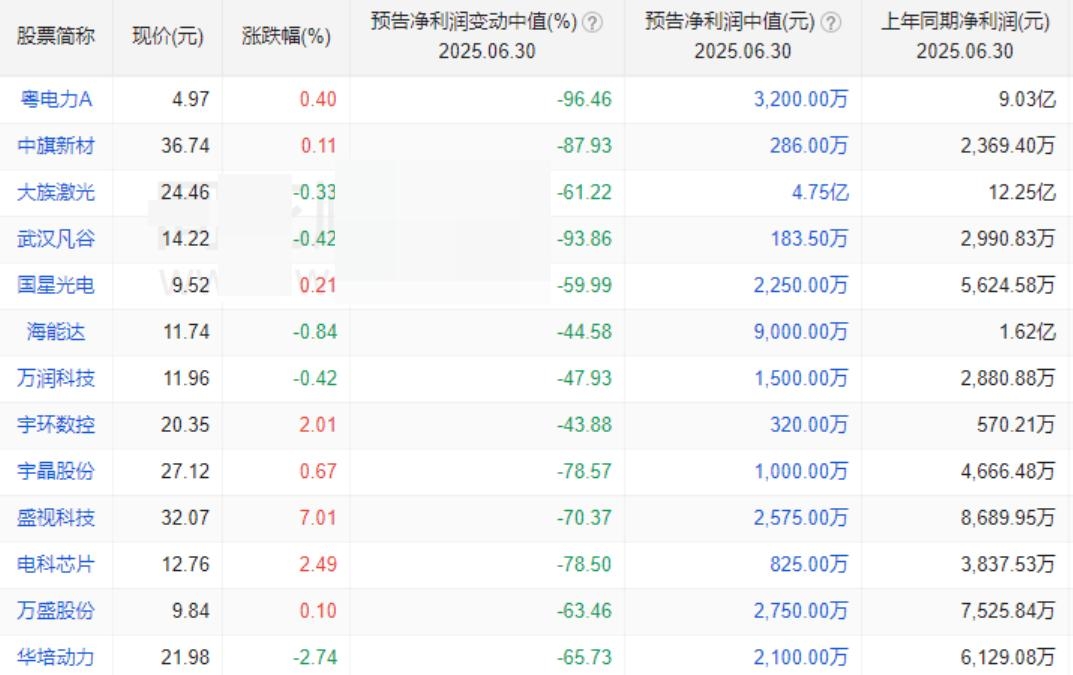The width and height of the screenshot is (1073, 675).
Task: Open stock link 大族激光
Action: [56, 192]
